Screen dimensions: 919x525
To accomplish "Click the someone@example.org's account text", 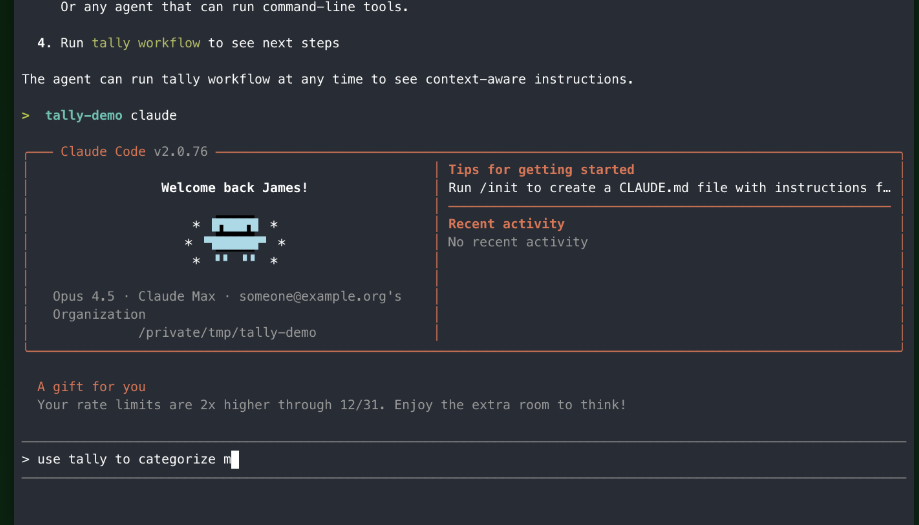I will click(x=320, y=296).
